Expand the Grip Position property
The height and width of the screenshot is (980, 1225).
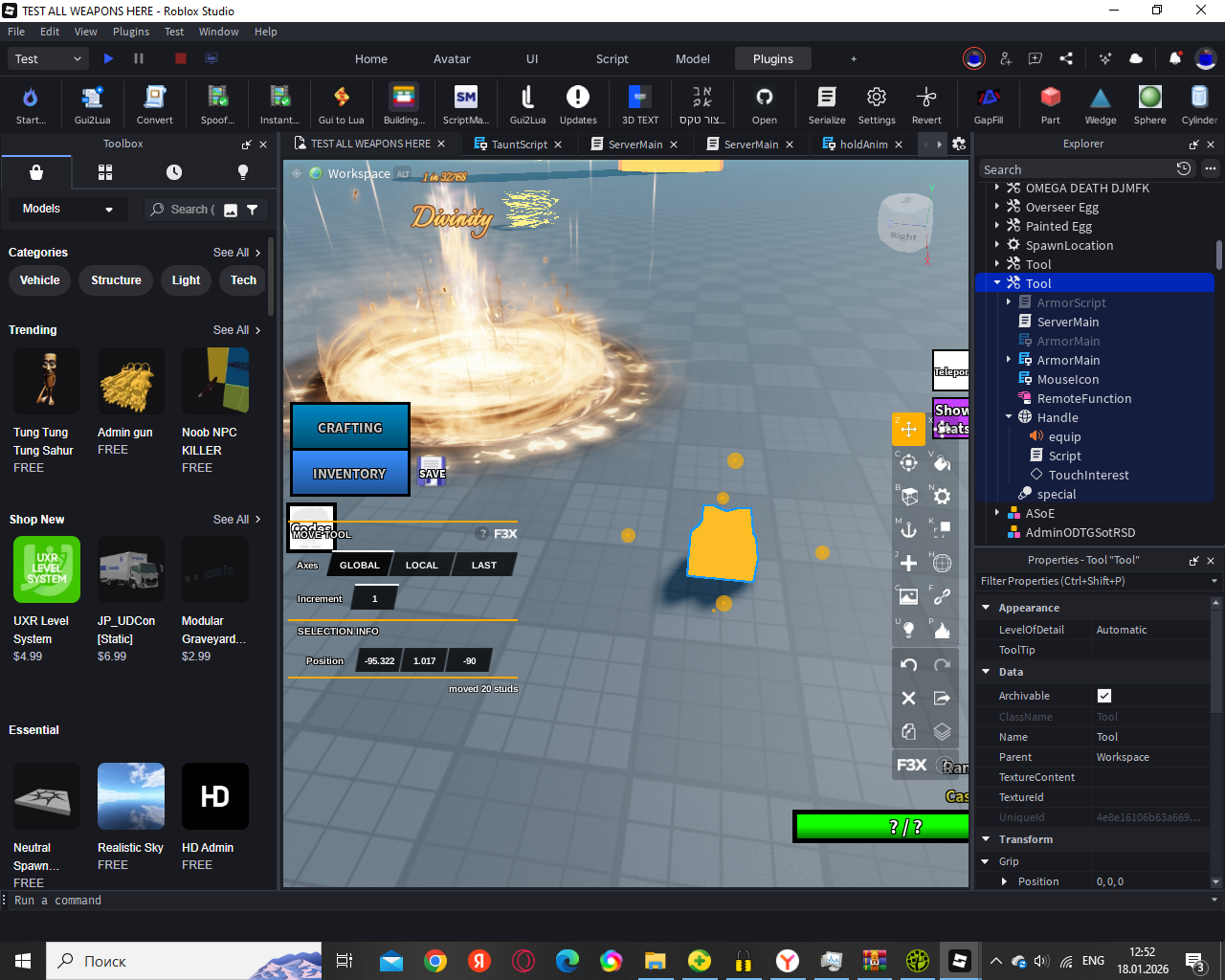pyautogui.click(x=1004, y=881)
